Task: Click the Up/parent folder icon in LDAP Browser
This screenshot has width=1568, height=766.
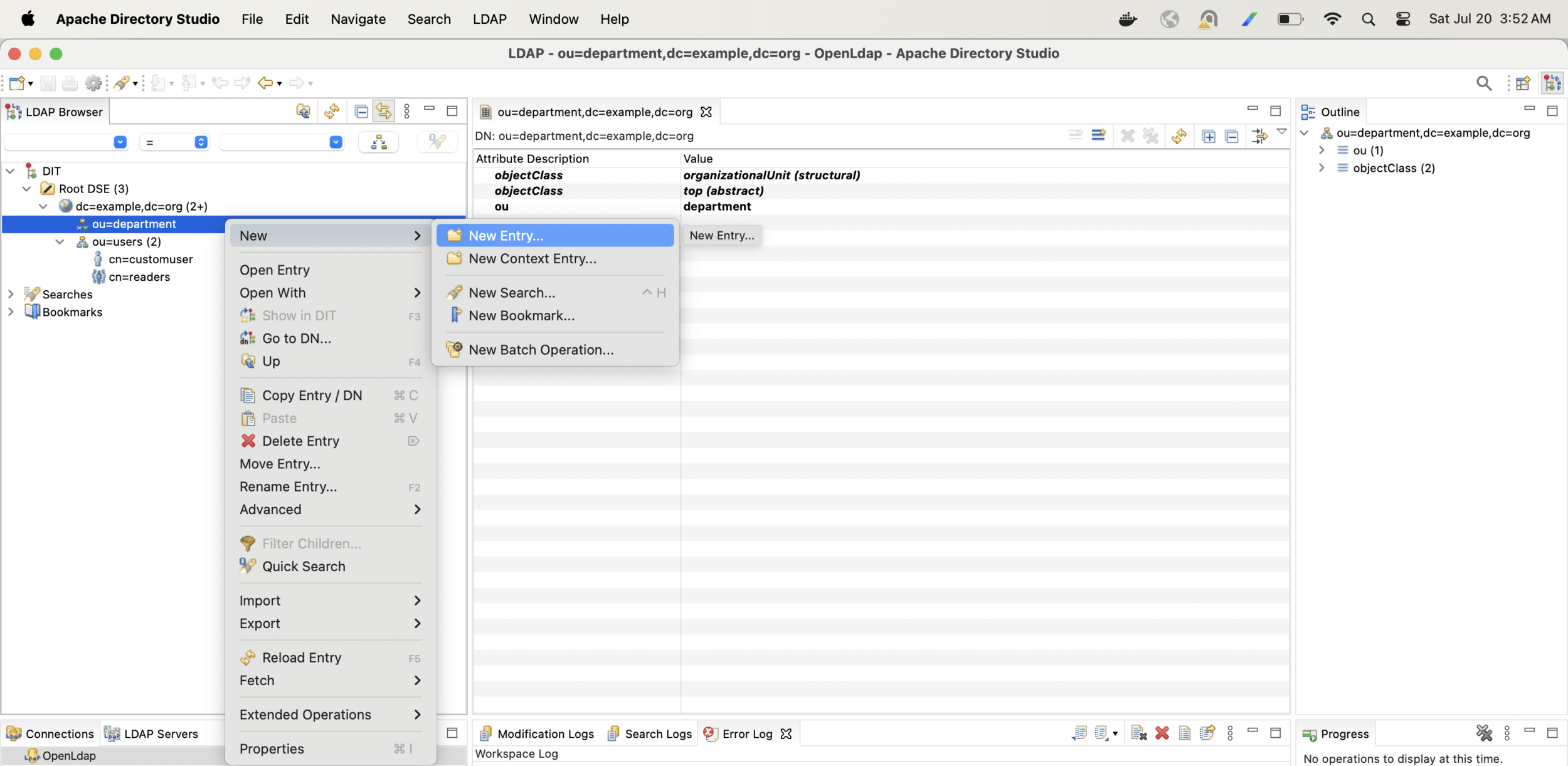Action: pos(303,112)
